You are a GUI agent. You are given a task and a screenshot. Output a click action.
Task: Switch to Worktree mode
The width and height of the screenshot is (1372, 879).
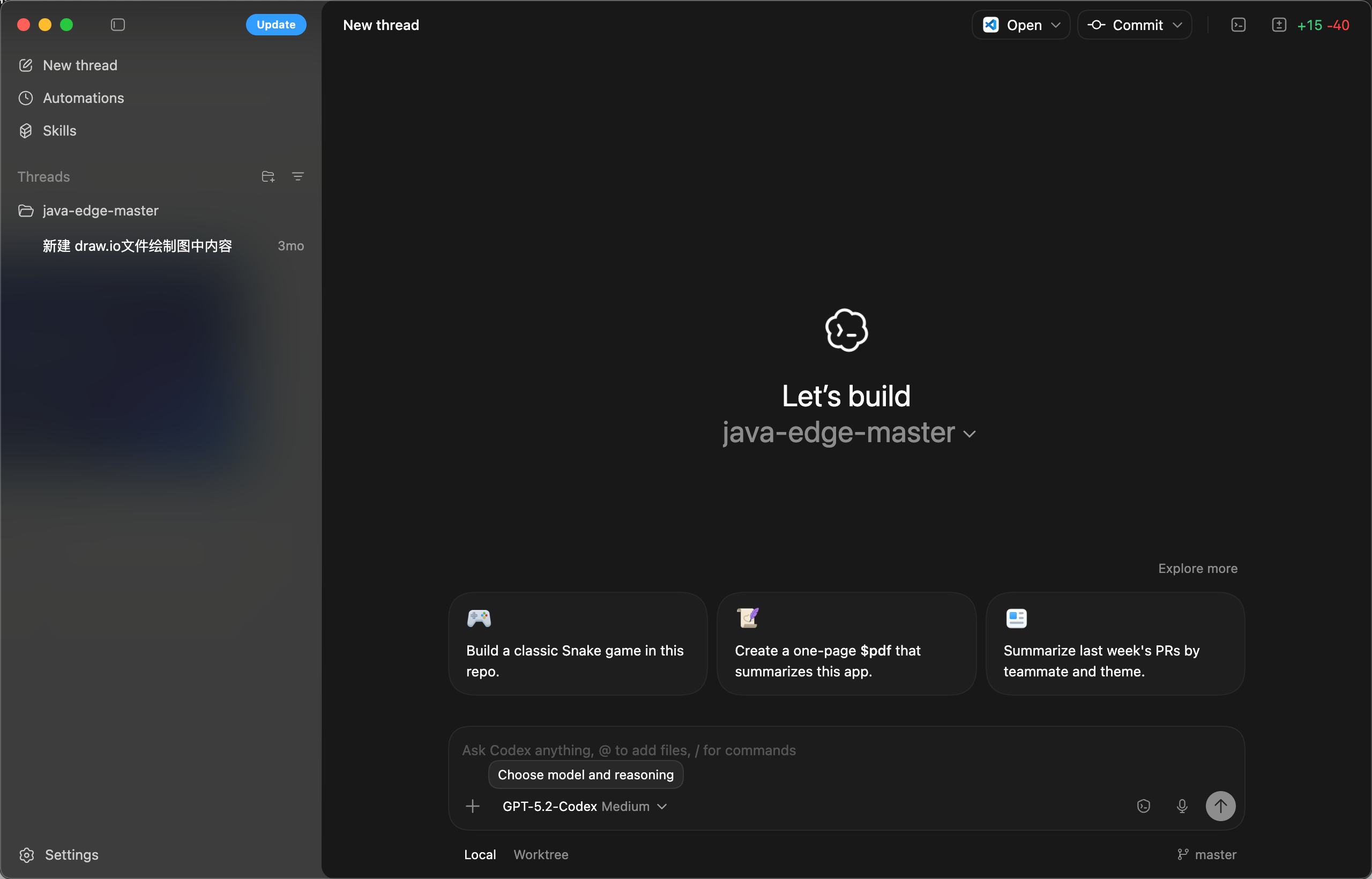click(540, 854)
